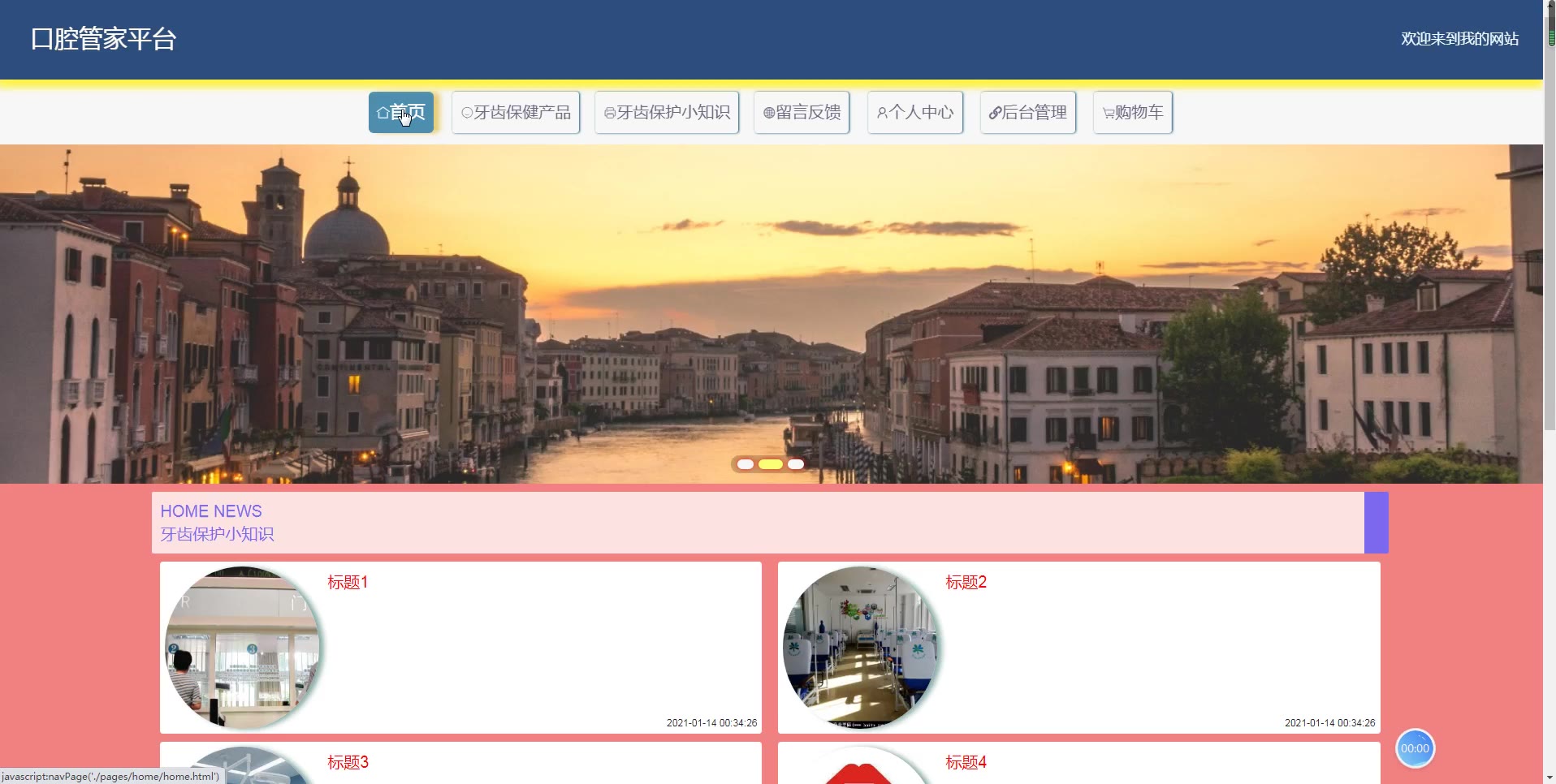1556x784 pixels.
Task: Click the 欢迎来到我的网站 welcome text
Action: tap(1459, 39)
